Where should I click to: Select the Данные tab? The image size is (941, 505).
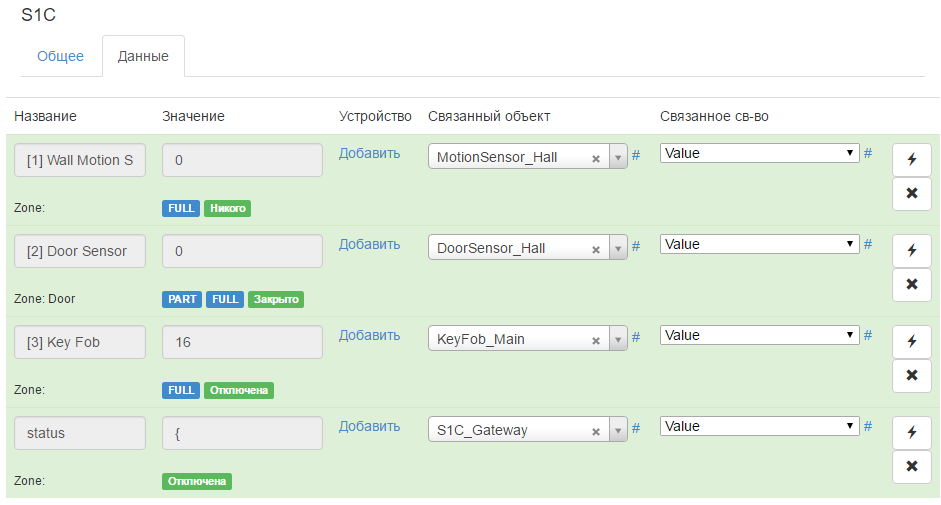[143, 56]
